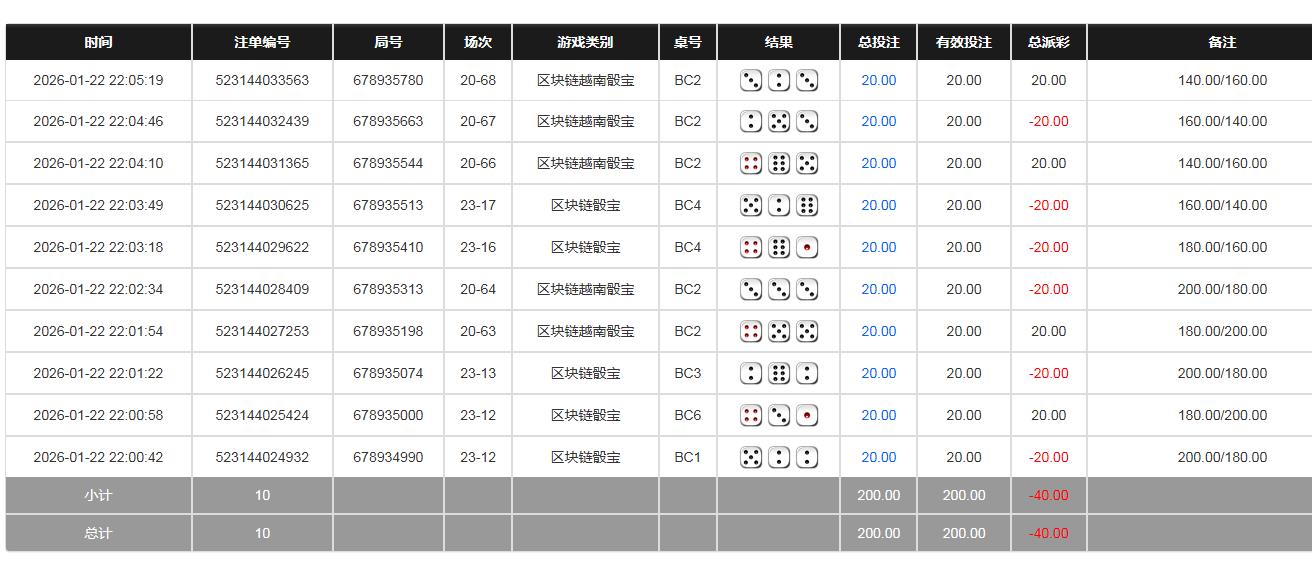Open blue 20.00 bet amount for order 523144025424
The width and height of the screenshot is (1312, 564).
coord(878,415)
